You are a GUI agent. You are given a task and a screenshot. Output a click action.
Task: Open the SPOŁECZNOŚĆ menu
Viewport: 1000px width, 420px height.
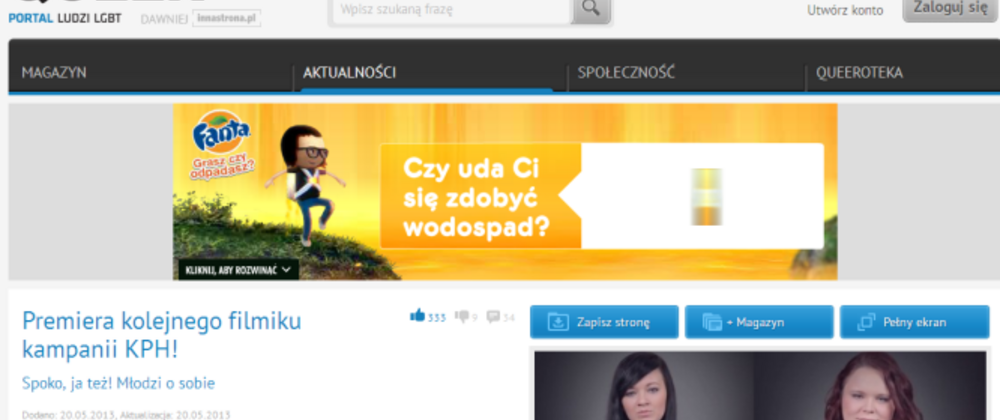pos(626,73)
